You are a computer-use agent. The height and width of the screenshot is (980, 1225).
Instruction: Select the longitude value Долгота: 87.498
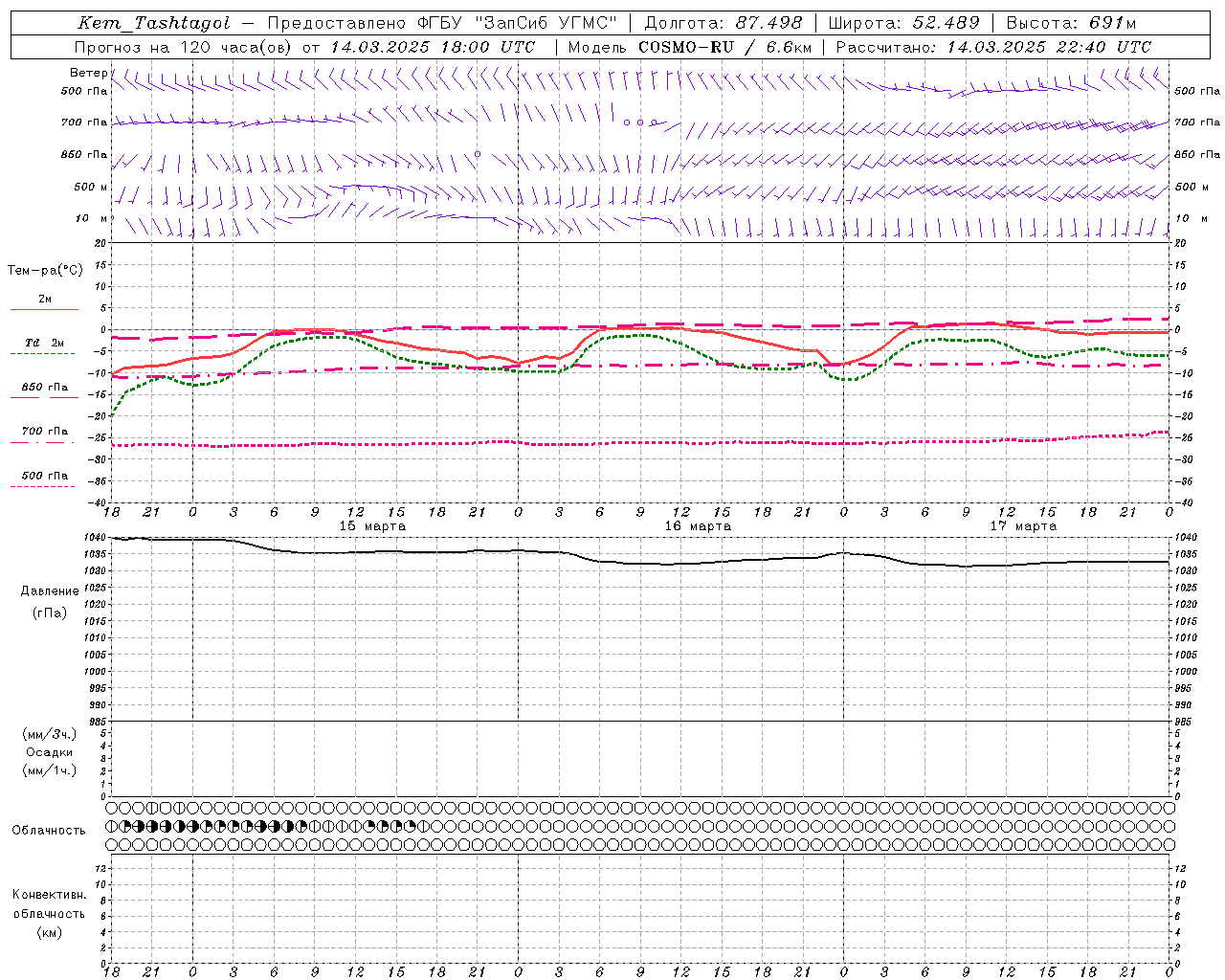[723, 23]
